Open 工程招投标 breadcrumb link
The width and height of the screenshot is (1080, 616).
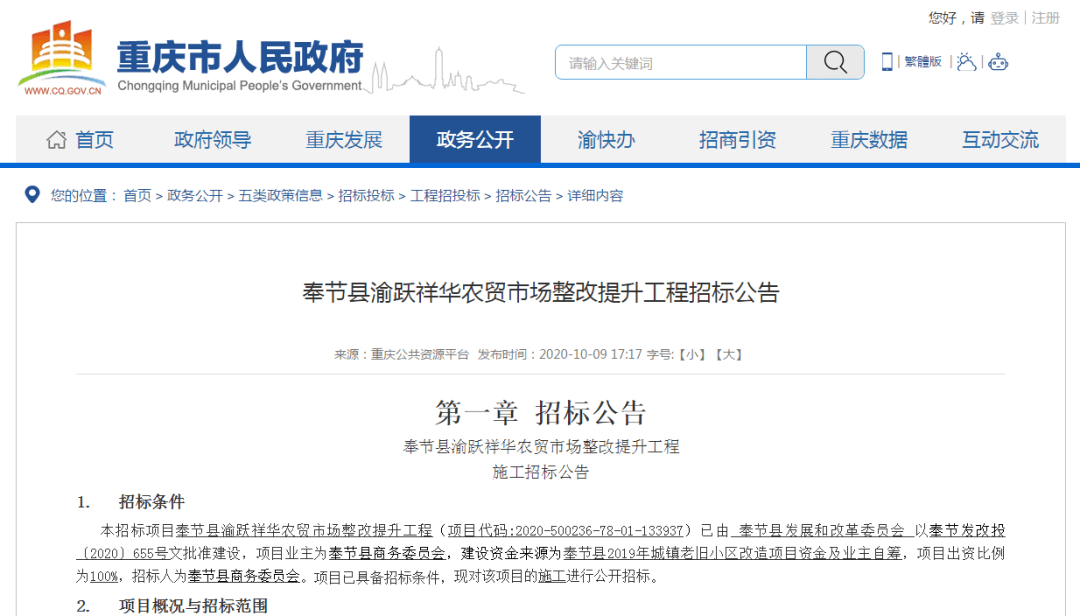coord(445,196)
